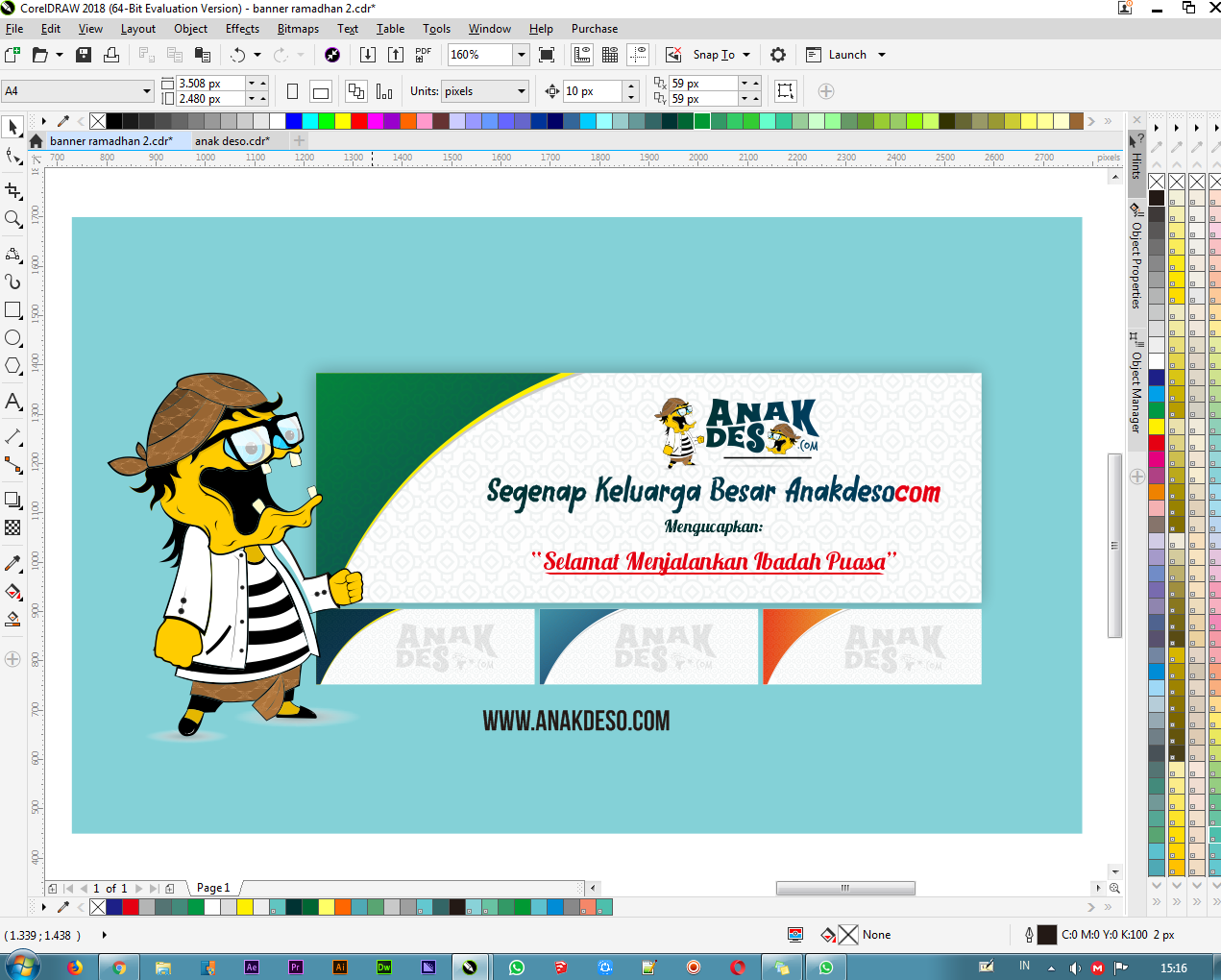Toggle Full-screen preview button

[x=547, y=55]
